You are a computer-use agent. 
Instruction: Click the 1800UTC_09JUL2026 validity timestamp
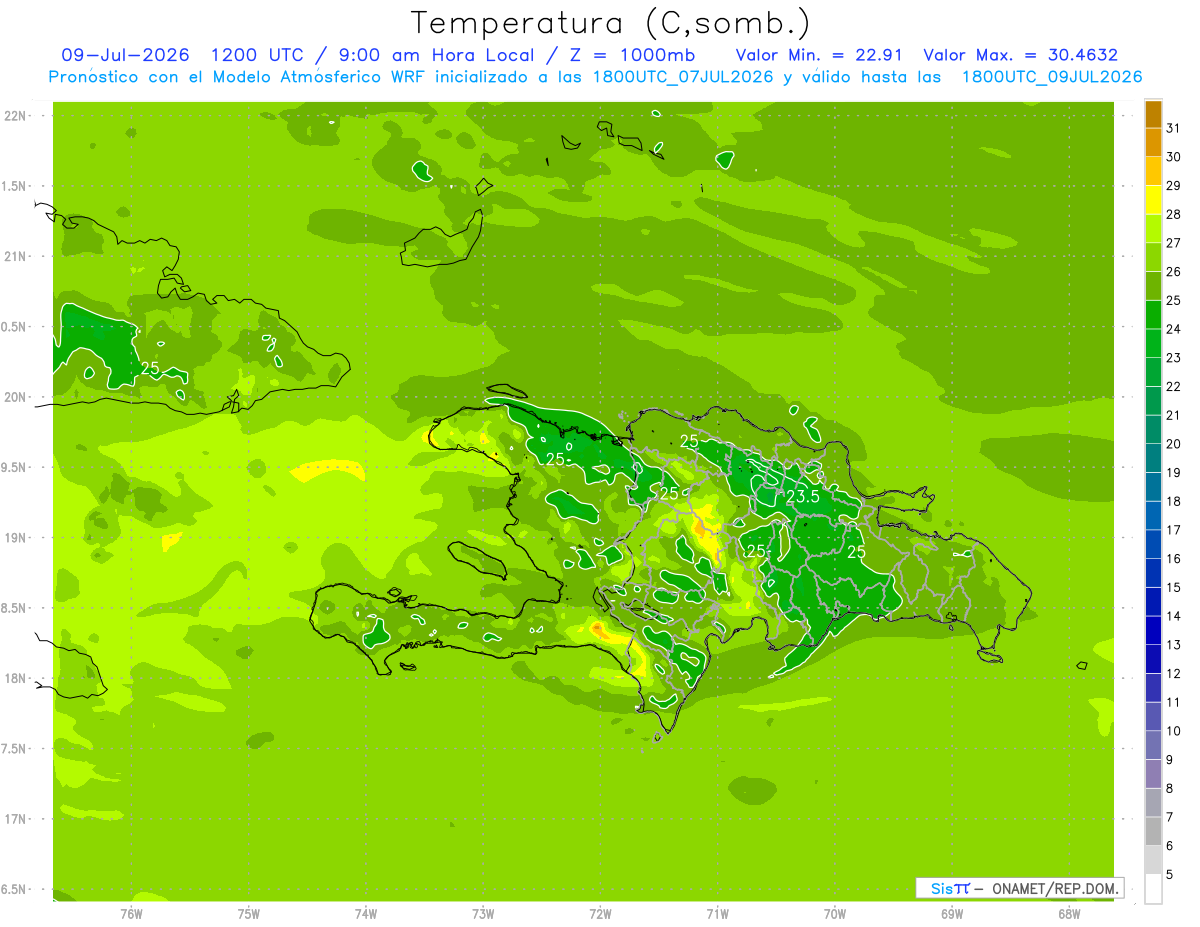click(x=1052, y=77)
